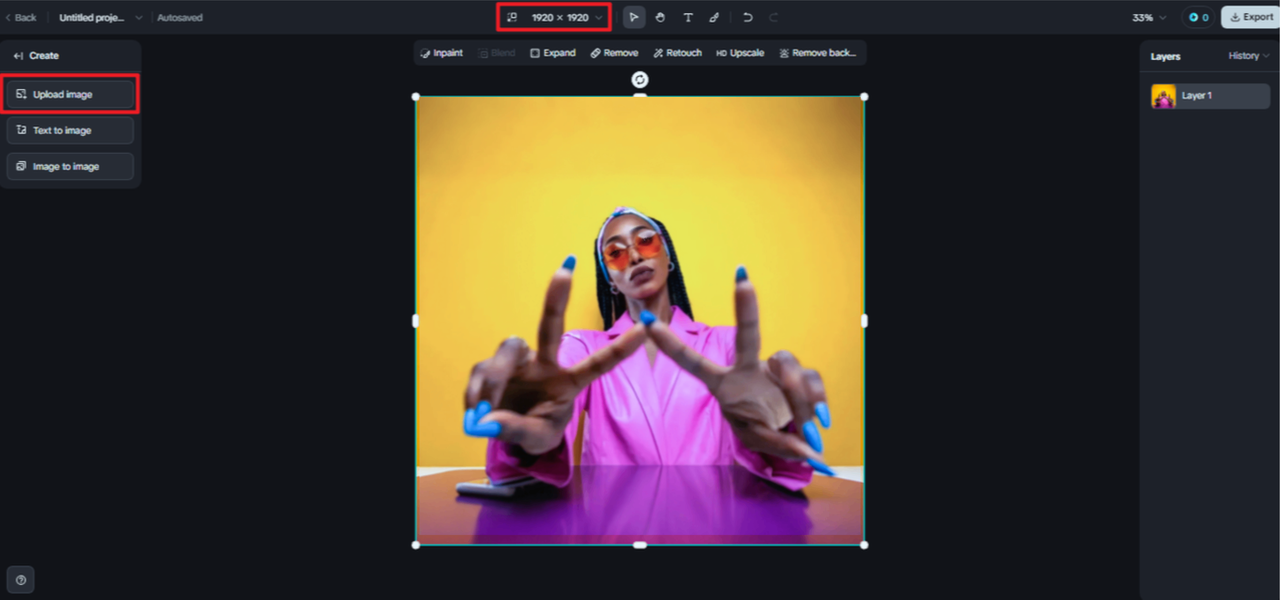Open the Retouch tool
This screenshot has width=1280, height=600.
(x=677, y=53)
